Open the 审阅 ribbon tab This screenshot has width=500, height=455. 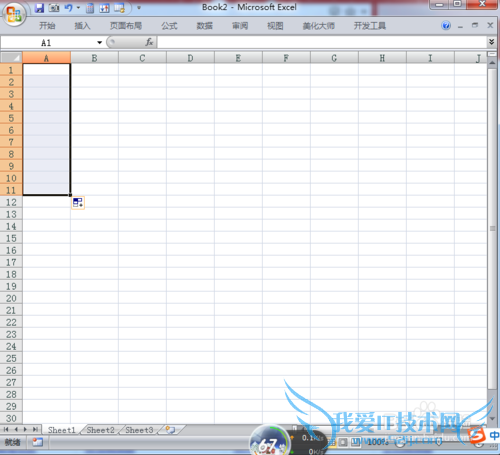(x=240, y=26)
